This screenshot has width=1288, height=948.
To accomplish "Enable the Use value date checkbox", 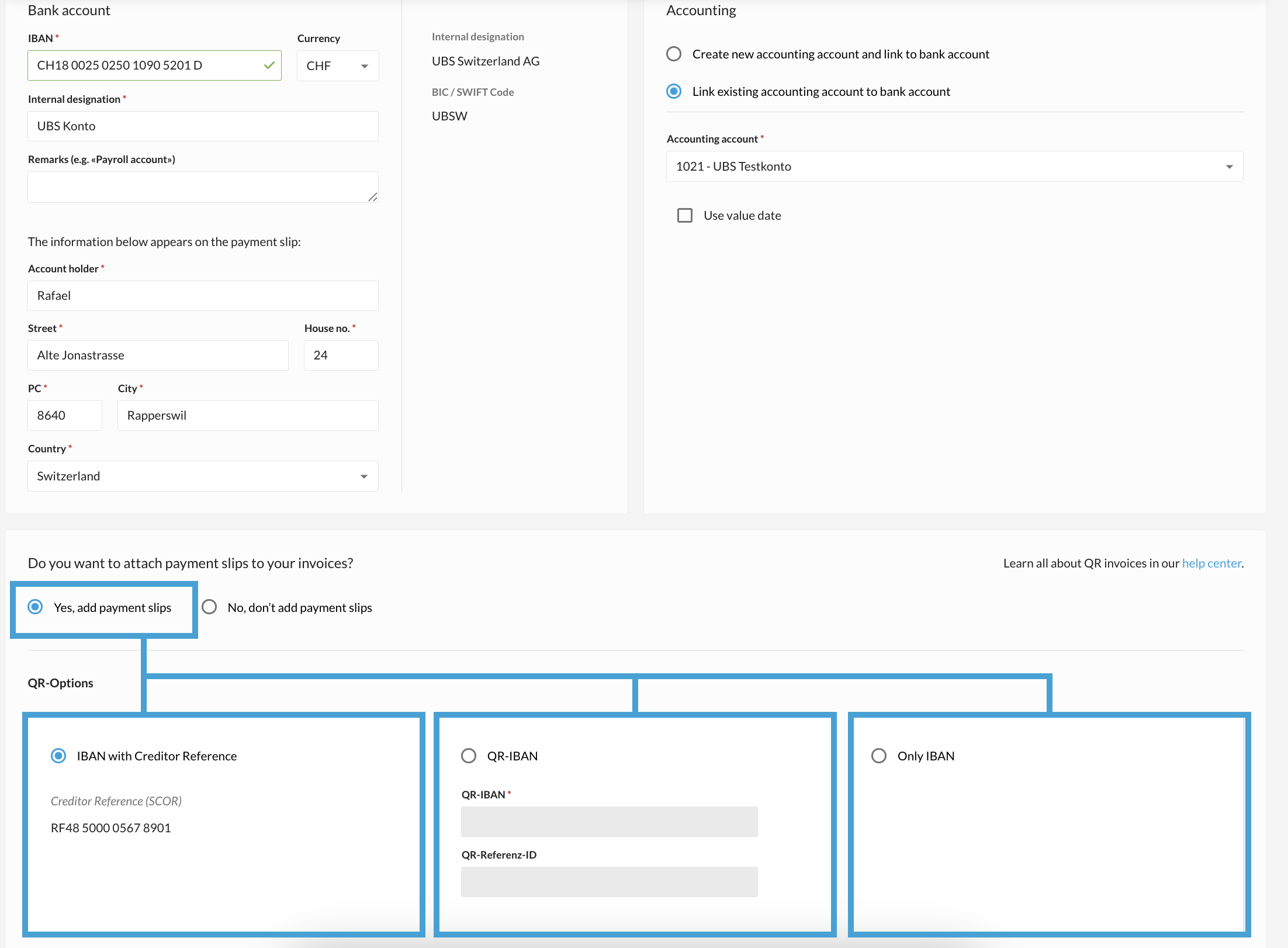I will (x=684, y=216).
